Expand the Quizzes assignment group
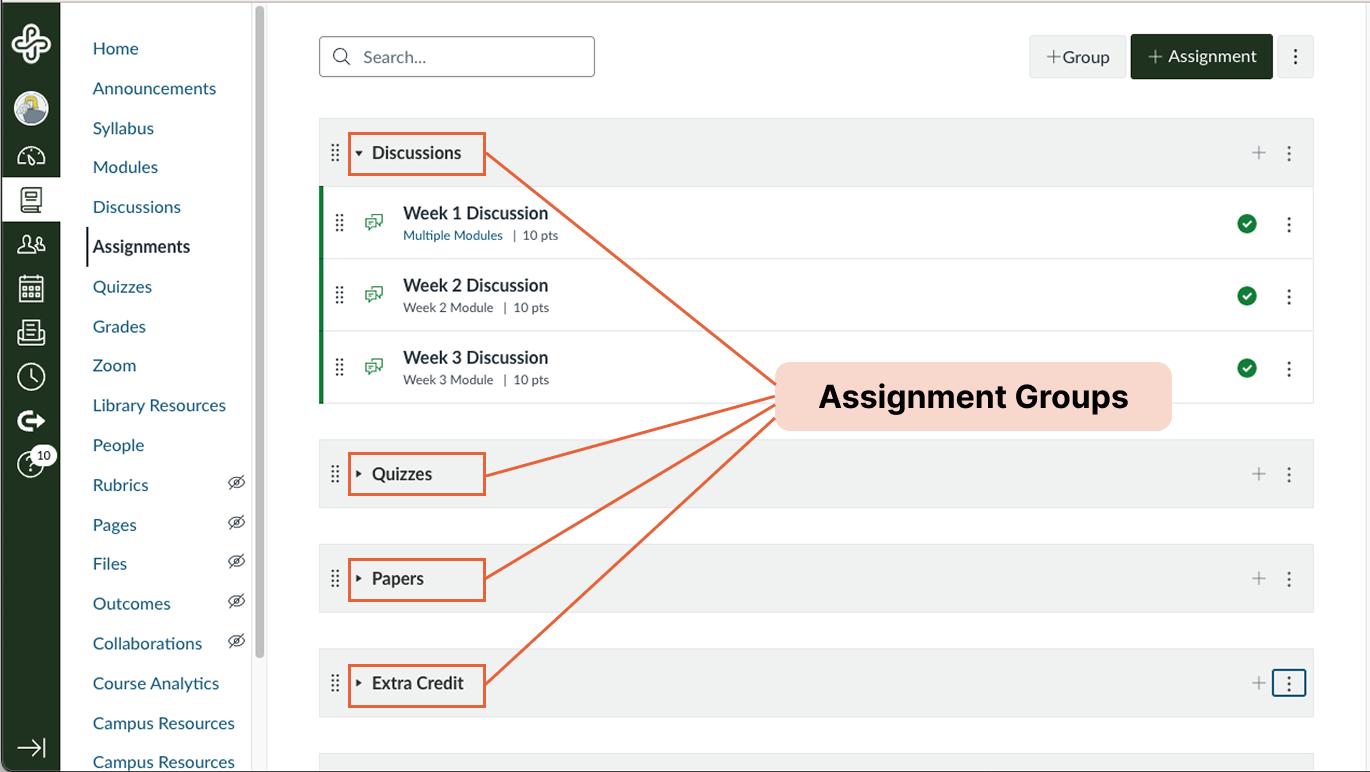 pyautogui.click(x=360, y=473)
